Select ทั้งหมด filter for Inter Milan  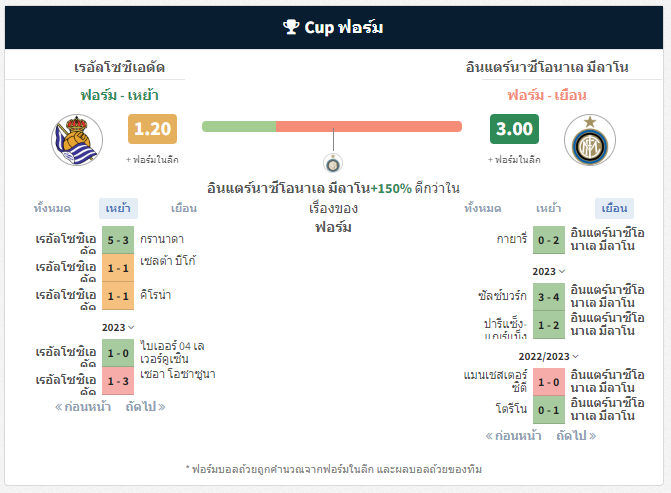point(483,208)
